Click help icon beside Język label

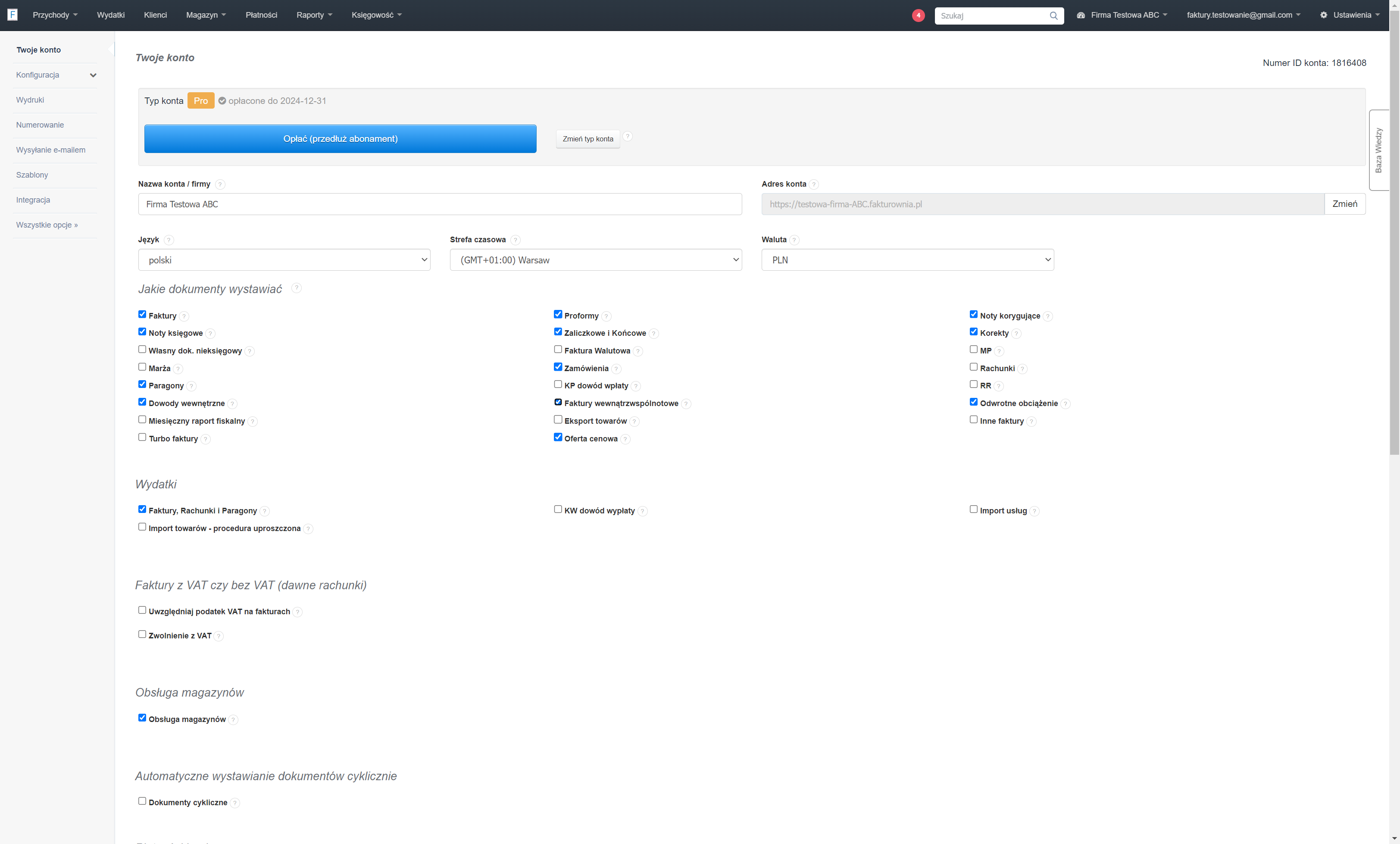coord(168,240)
